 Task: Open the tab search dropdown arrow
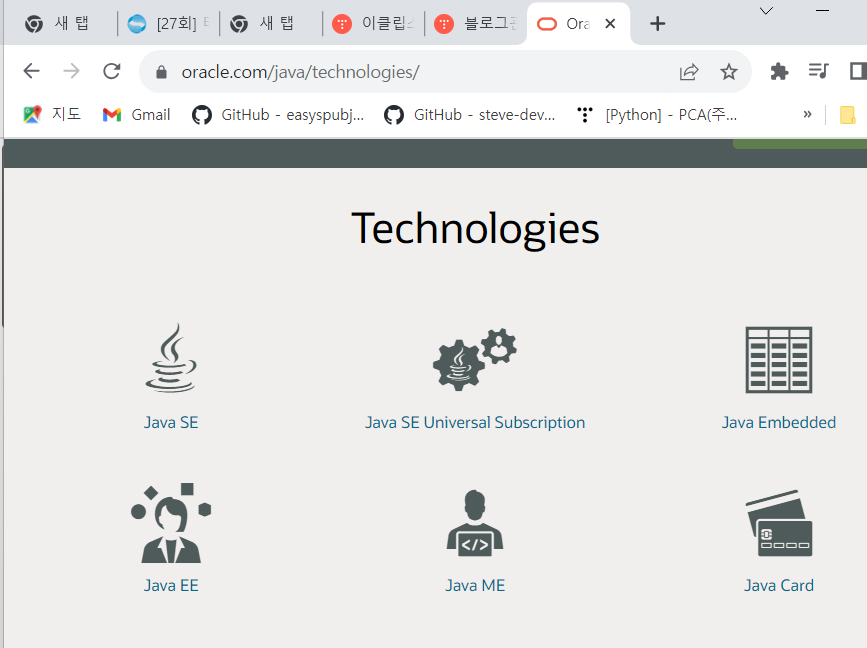(766, 11)
